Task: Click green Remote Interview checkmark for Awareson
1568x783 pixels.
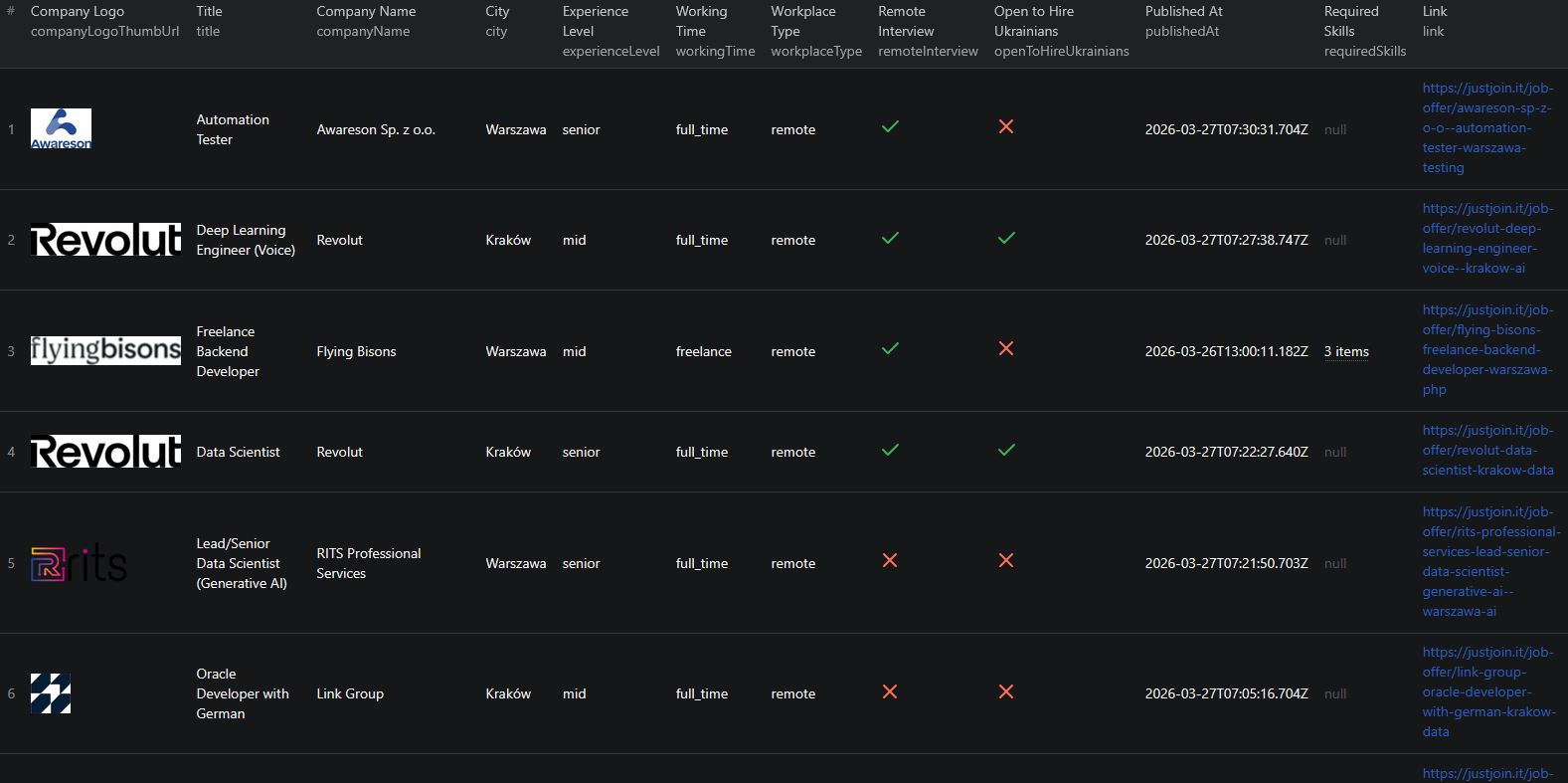Action: coord(890,127)
